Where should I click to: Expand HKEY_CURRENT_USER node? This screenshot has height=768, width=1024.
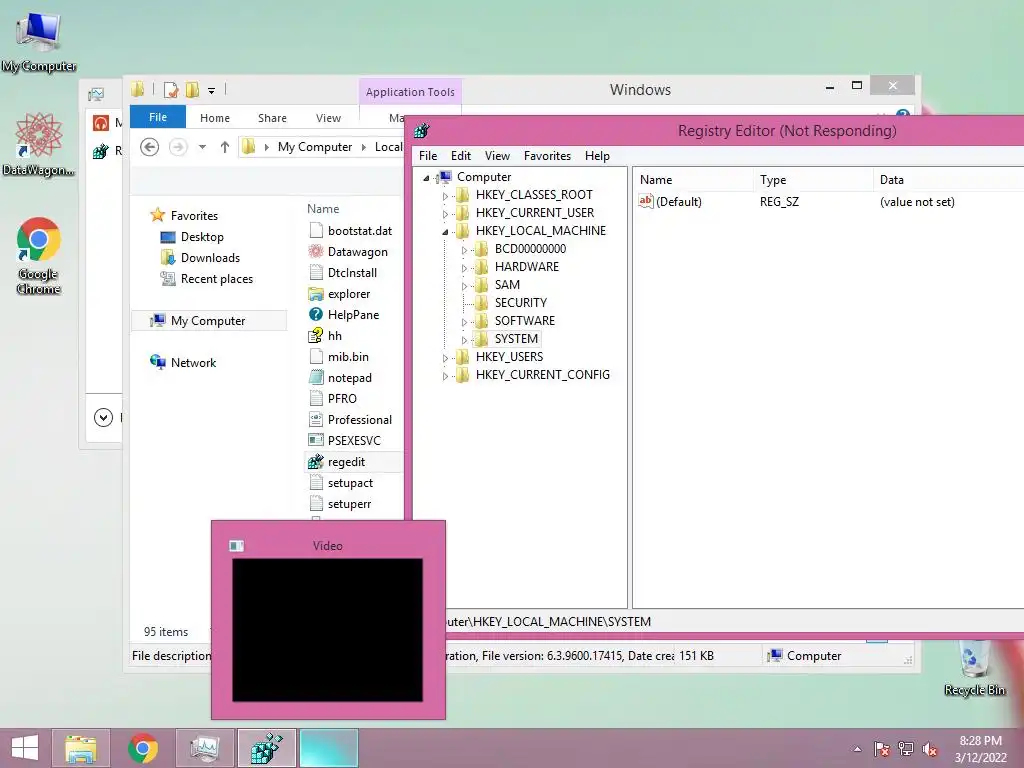point(445,214)
